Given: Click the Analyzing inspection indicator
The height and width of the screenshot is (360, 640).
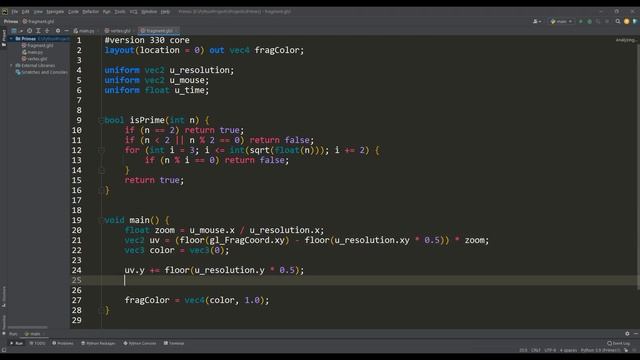Looking at the screenshot, I should tap(625, 40).
